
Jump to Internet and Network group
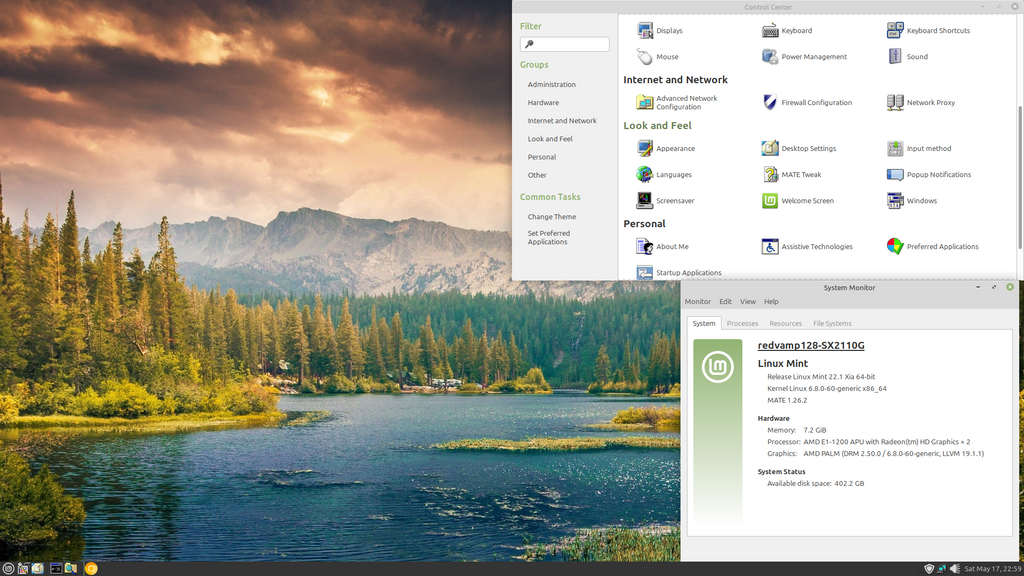(562, 121)
